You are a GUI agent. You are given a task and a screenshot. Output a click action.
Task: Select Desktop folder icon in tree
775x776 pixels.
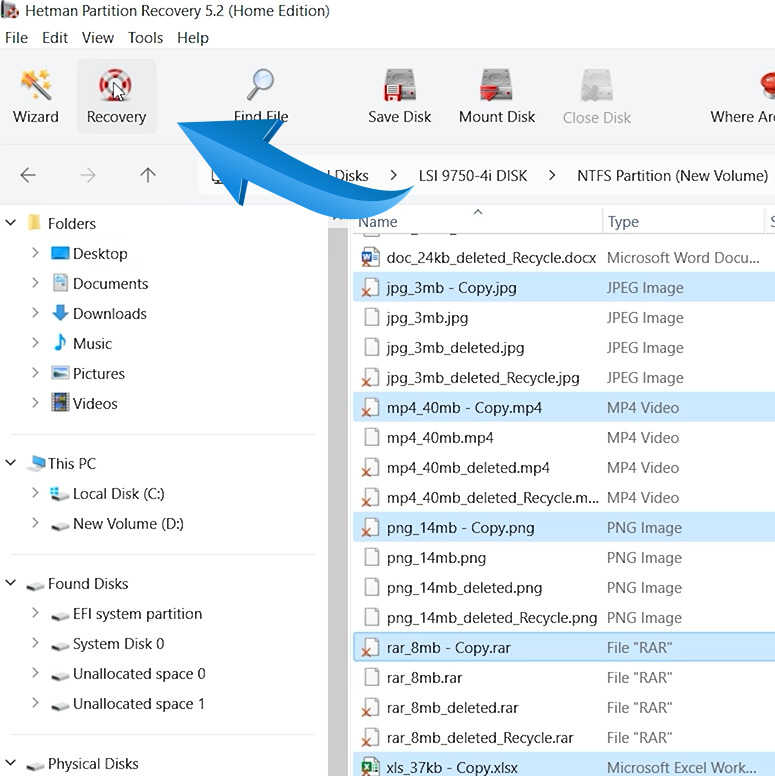[60, 253]
